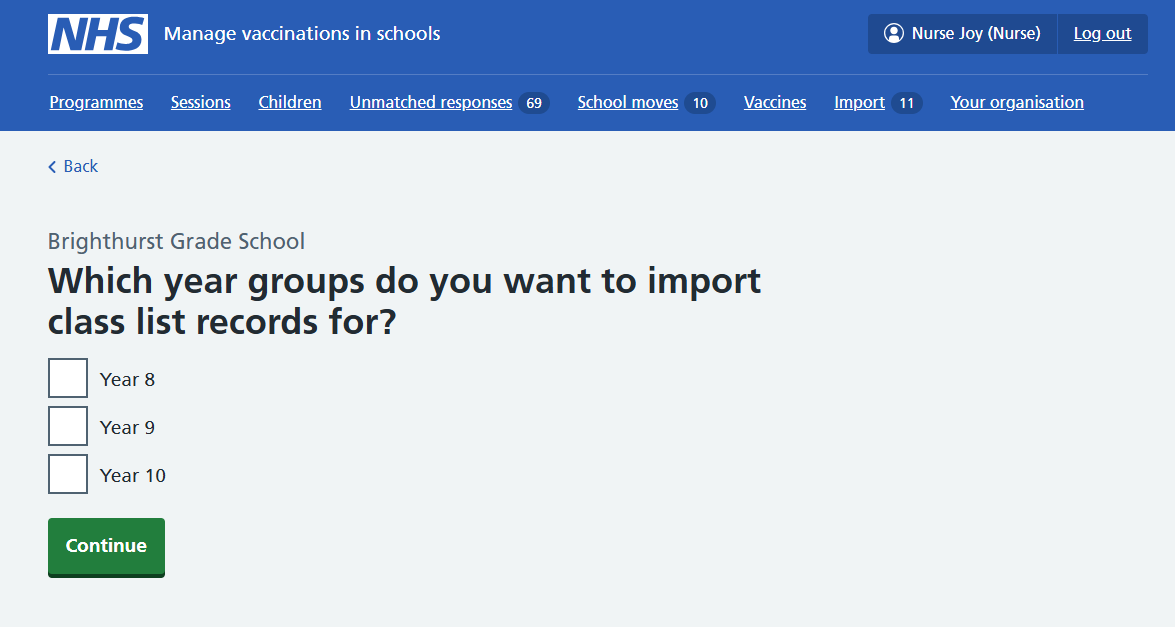Tick the Year 8 checkbox
Image resolution: width=1175 pixels, height=627 pixels.
click(68, 378)
